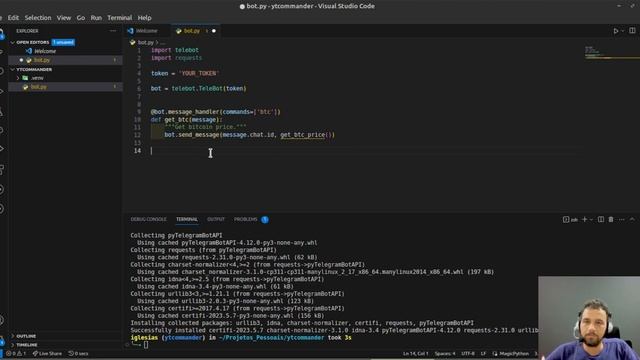The width and height of the screenshot is (640, 360).
Task: Expand the Outline section
Action: 26,336
